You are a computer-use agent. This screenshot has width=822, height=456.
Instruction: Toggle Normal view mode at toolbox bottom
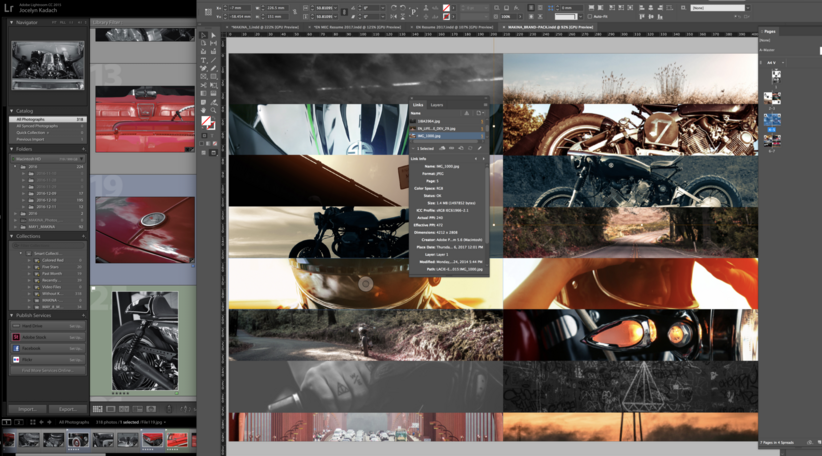coord(204,153)
